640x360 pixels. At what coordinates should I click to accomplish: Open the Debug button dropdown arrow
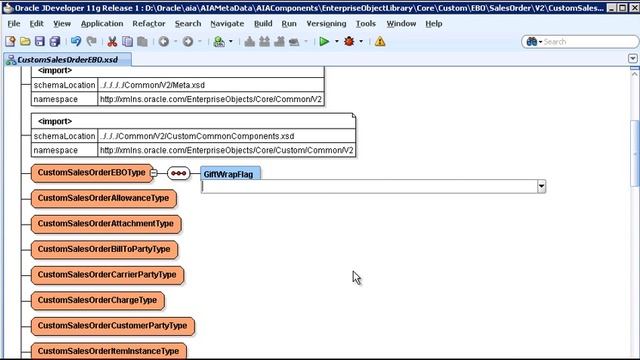(361, 41)
